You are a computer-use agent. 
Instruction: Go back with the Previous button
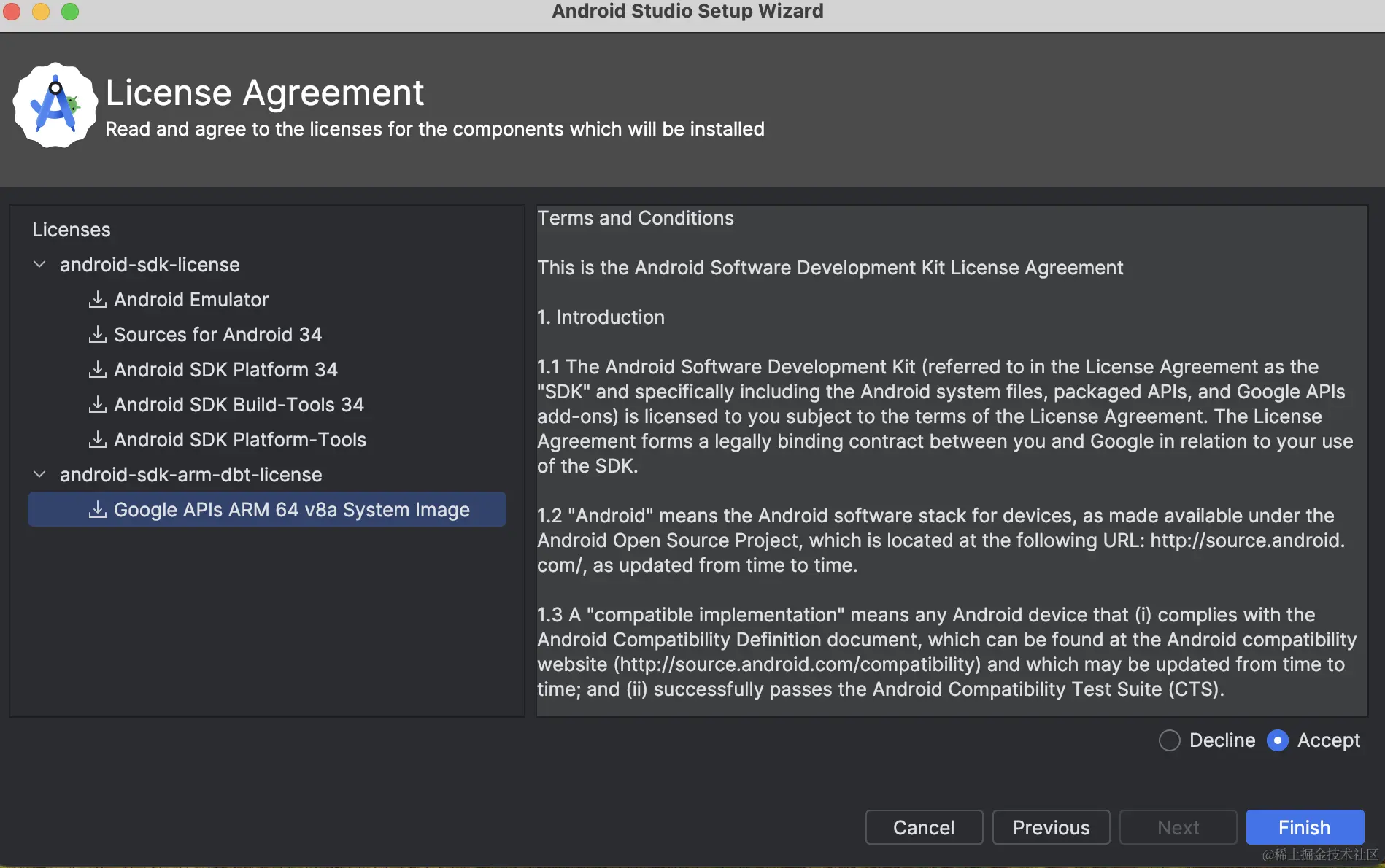(x=1051, y=827)
